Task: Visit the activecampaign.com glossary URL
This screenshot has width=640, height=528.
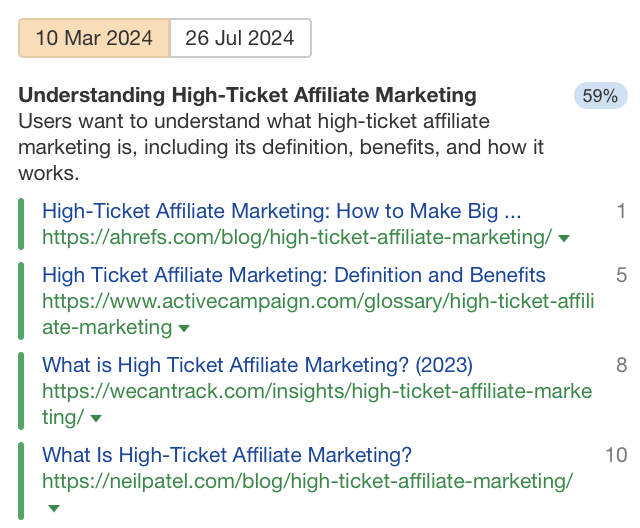Action: (x=318, y=301)
